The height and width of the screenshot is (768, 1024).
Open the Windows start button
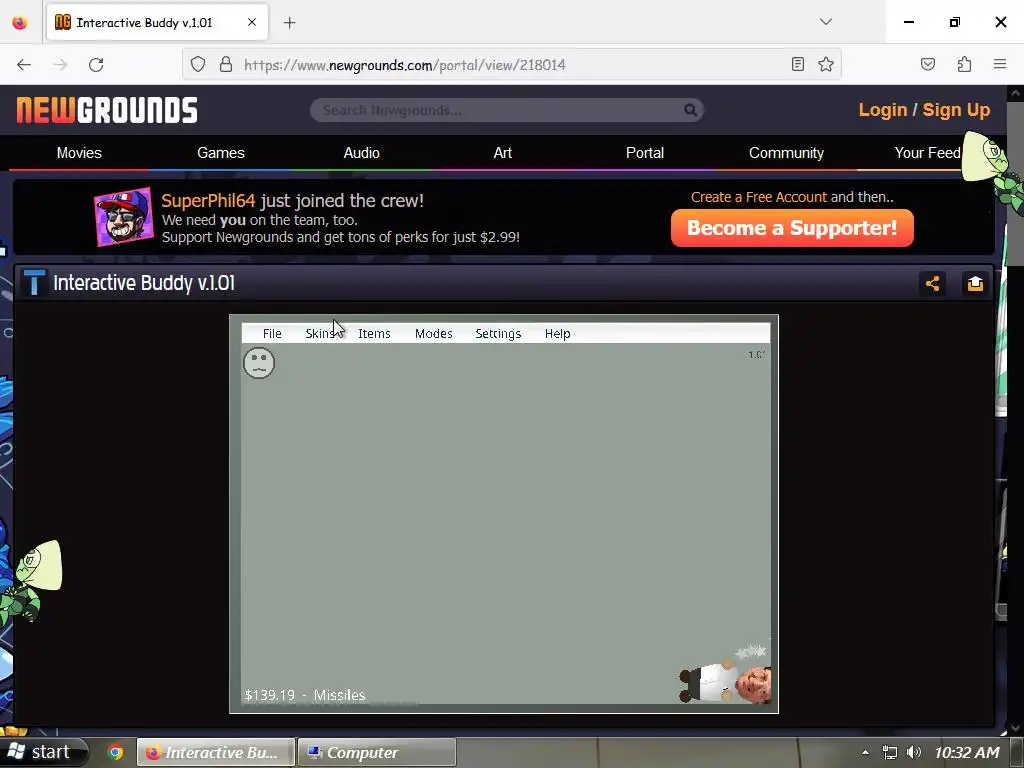[x=43, y=752]
